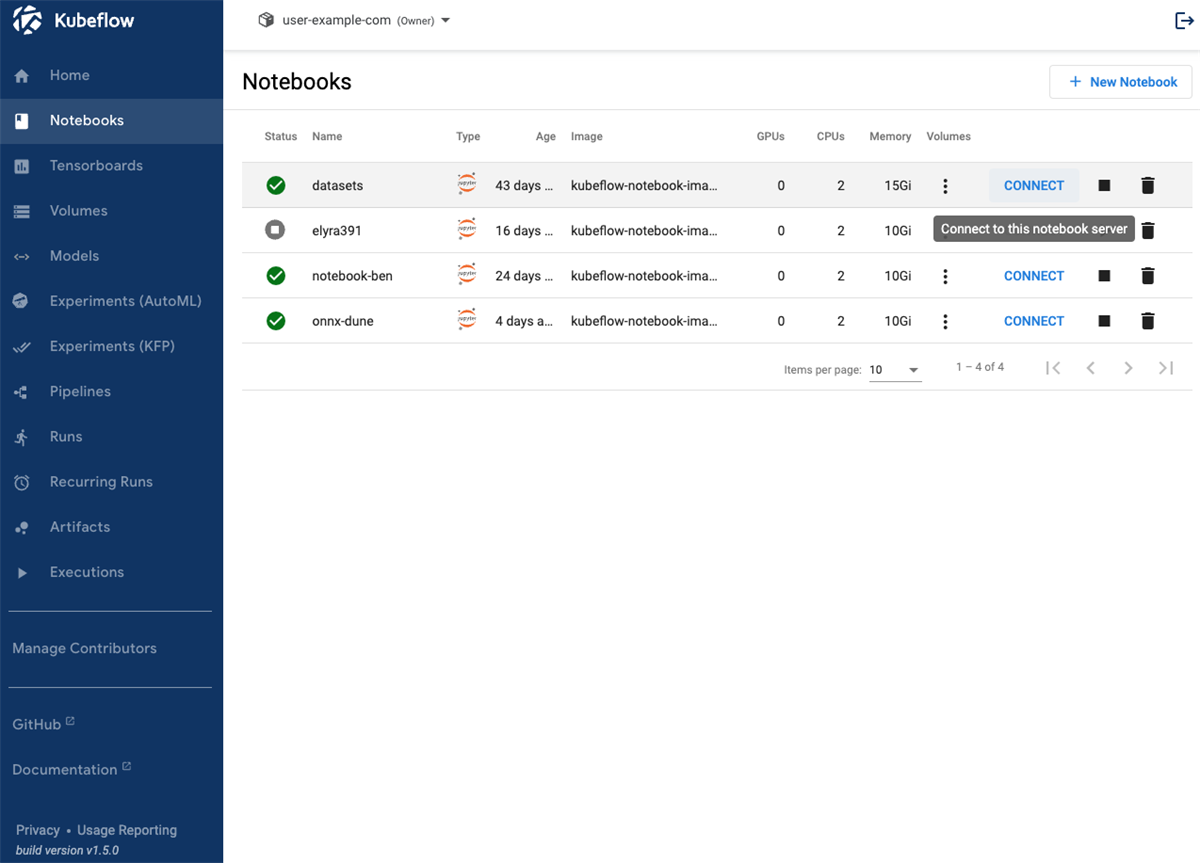Open the options menu for notebook-ben

pos(945,275)
